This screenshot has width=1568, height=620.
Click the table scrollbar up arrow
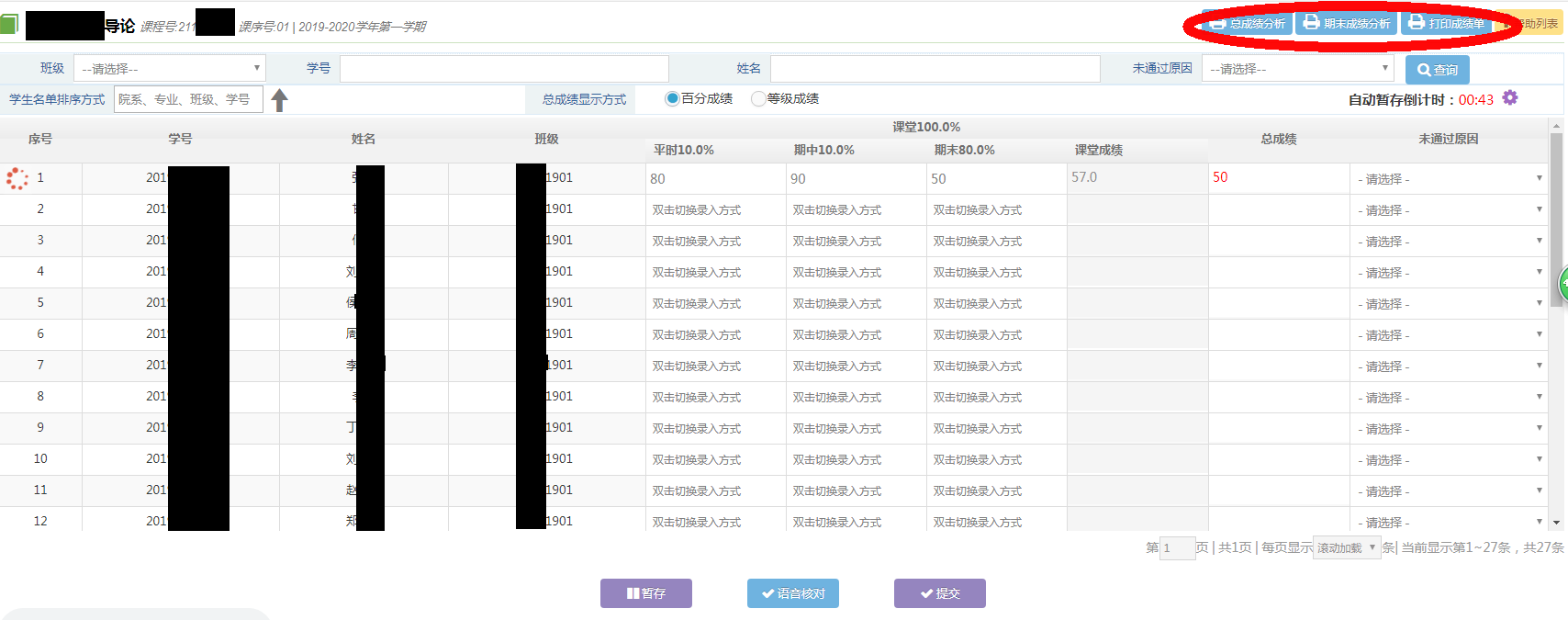(x=1556, y=125)
